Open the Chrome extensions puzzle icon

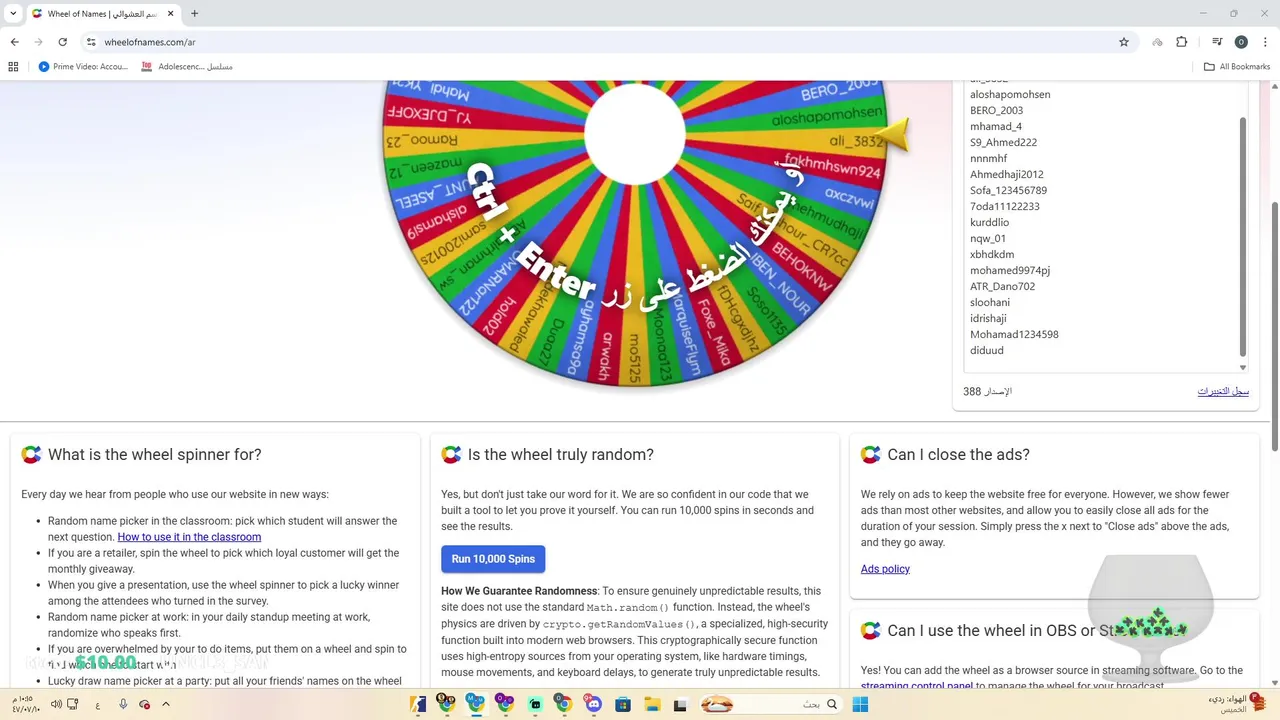(x=1182, y=42)
